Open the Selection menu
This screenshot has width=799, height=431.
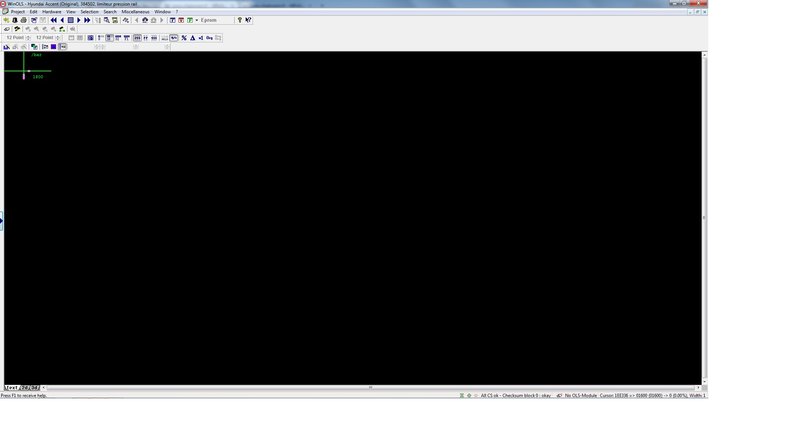click(x=89, y=11)
